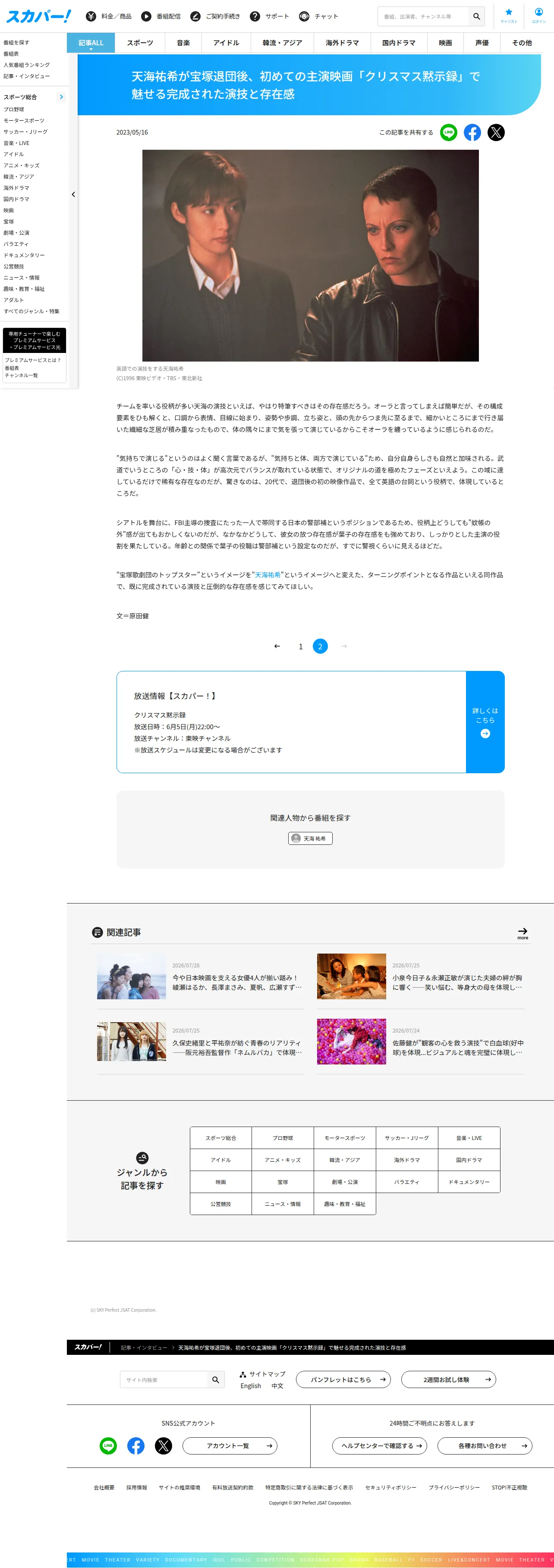
Task: Switch site language to 中文
Action: (277, 1386)
